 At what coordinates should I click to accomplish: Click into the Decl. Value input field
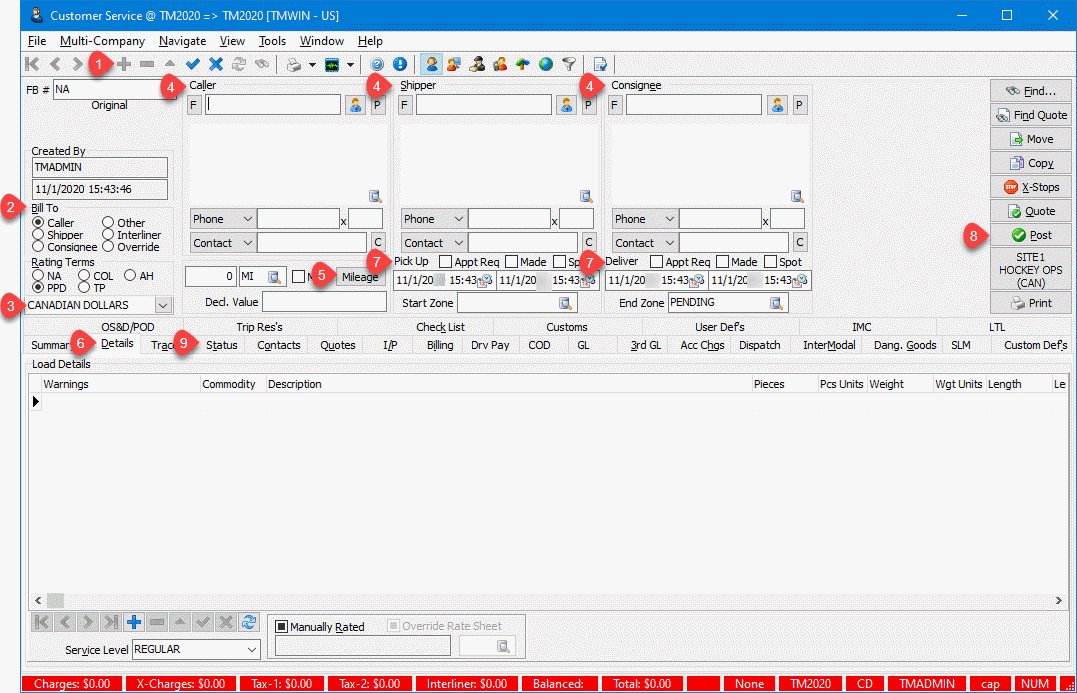[324, 302]
